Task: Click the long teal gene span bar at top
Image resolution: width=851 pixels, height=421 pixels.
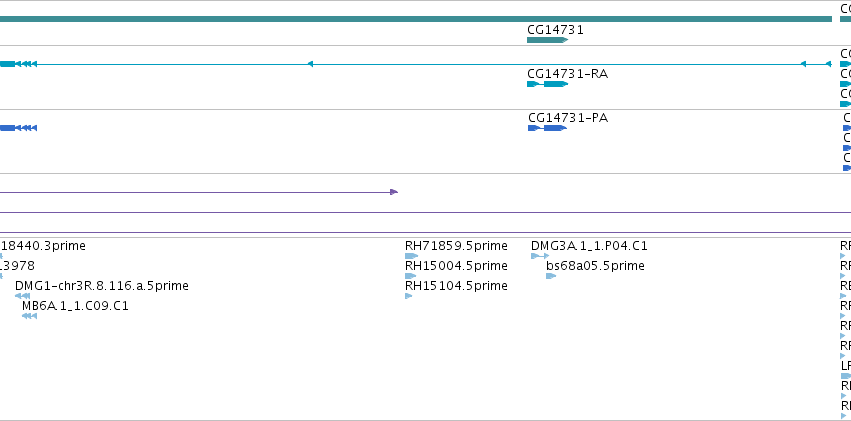Action: [x=416, y=19]
